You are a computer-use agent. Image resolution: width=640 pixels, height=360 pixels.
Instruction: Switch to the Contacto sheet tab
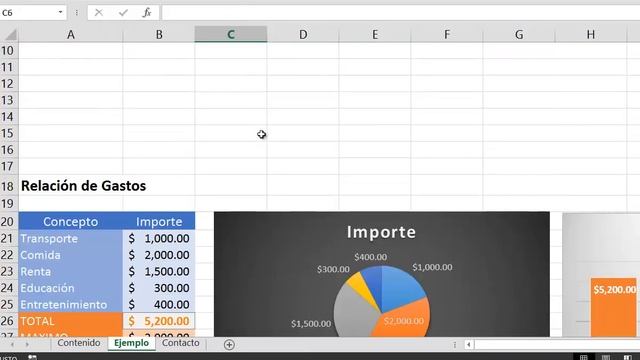tap(180, 343)
